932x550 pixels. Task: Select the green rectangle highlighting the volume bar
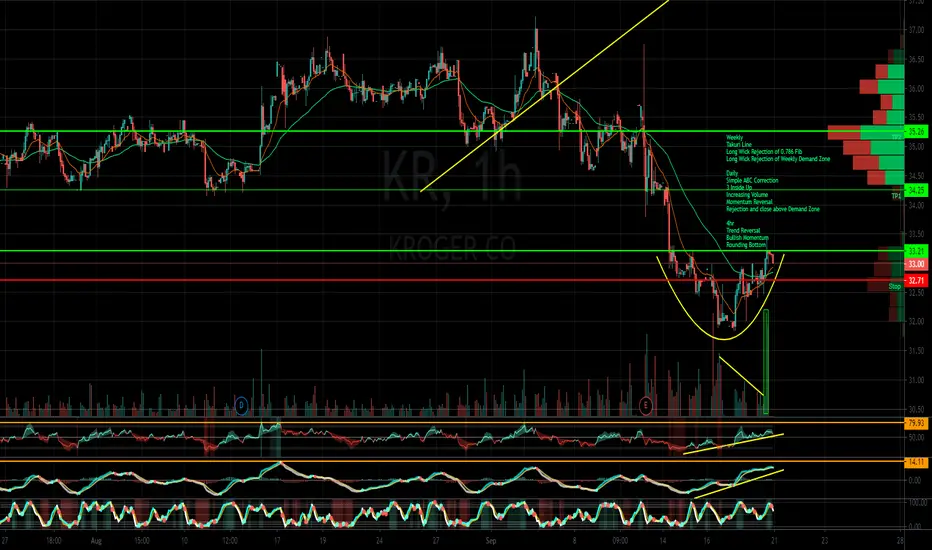(x=766, y=362)
